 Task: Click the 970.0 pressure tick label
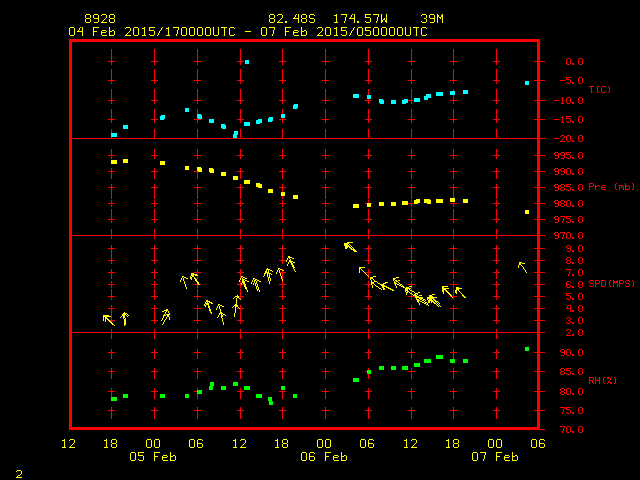569,236
